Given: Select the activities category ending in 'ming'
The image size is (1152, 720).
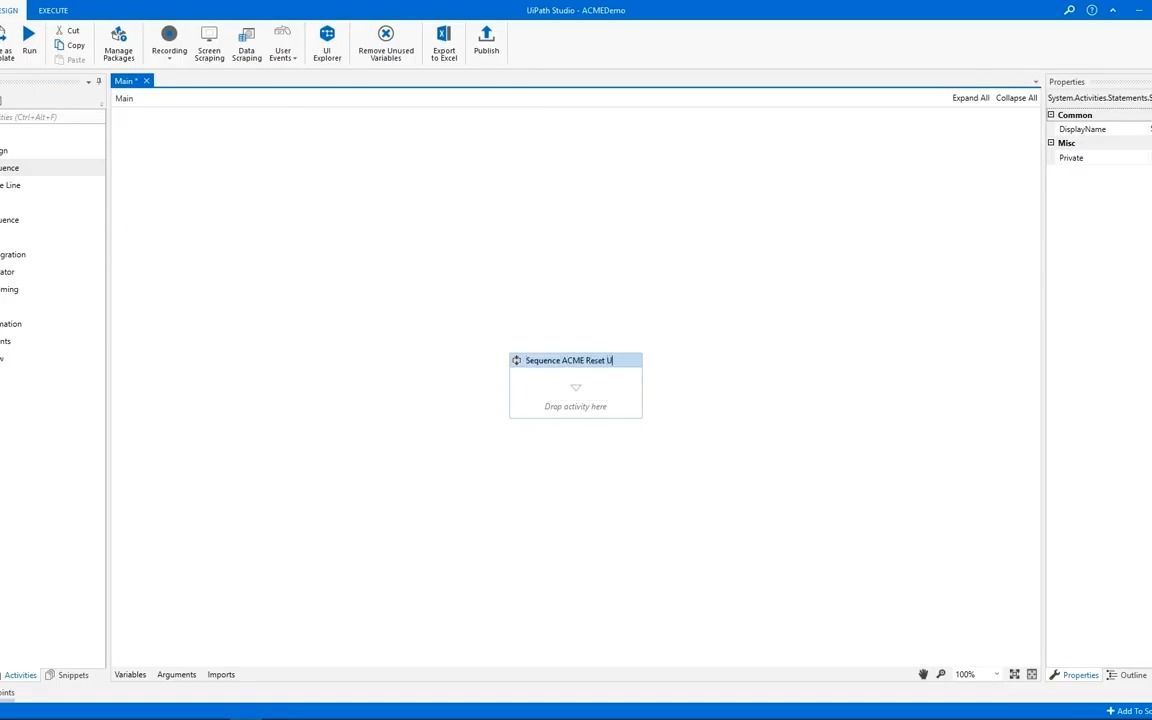Looking at the screenshot, I should point(9,289).
